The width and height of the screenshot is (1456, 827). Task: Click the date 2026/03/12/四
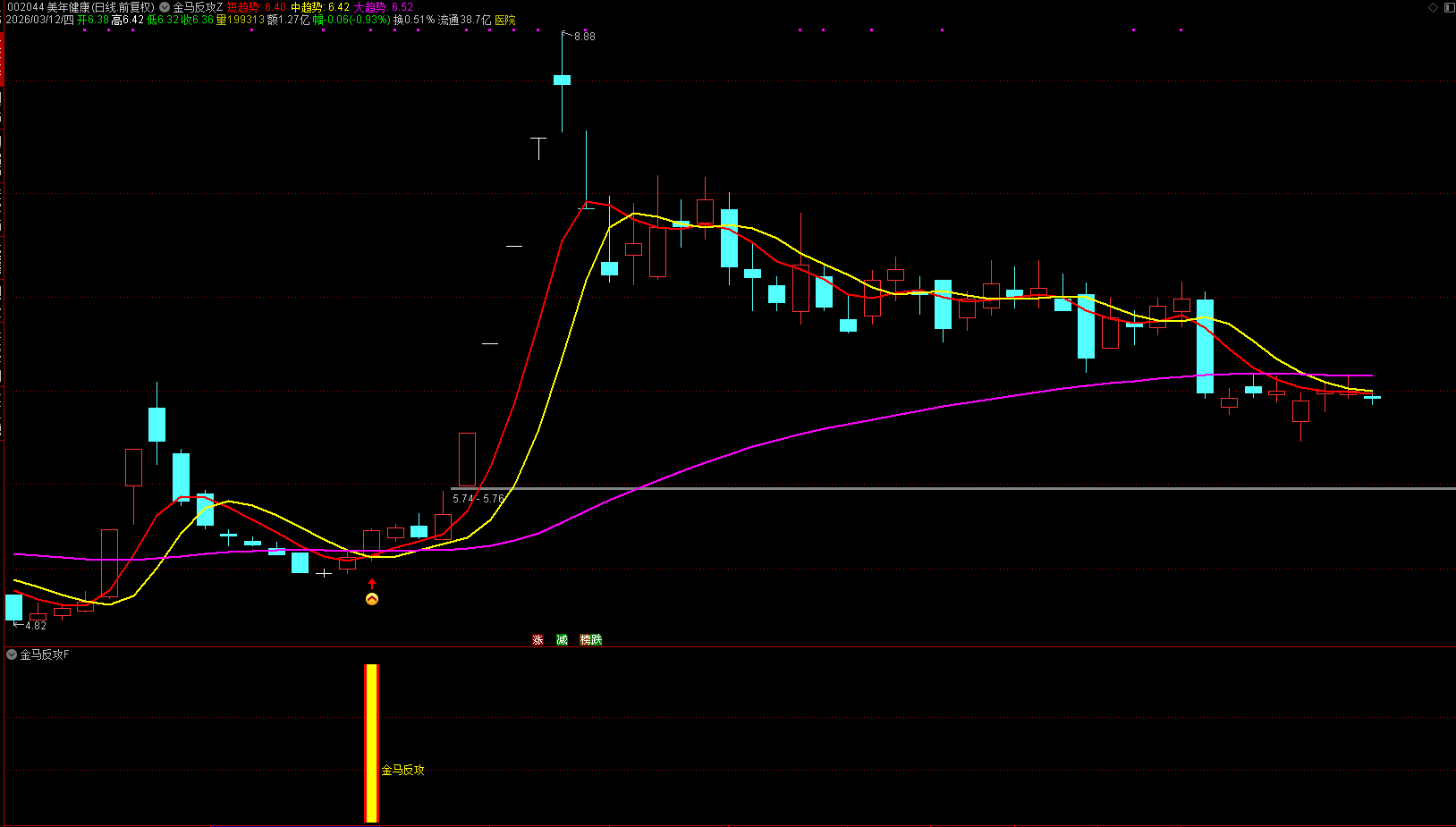click(x=40, y=20)
